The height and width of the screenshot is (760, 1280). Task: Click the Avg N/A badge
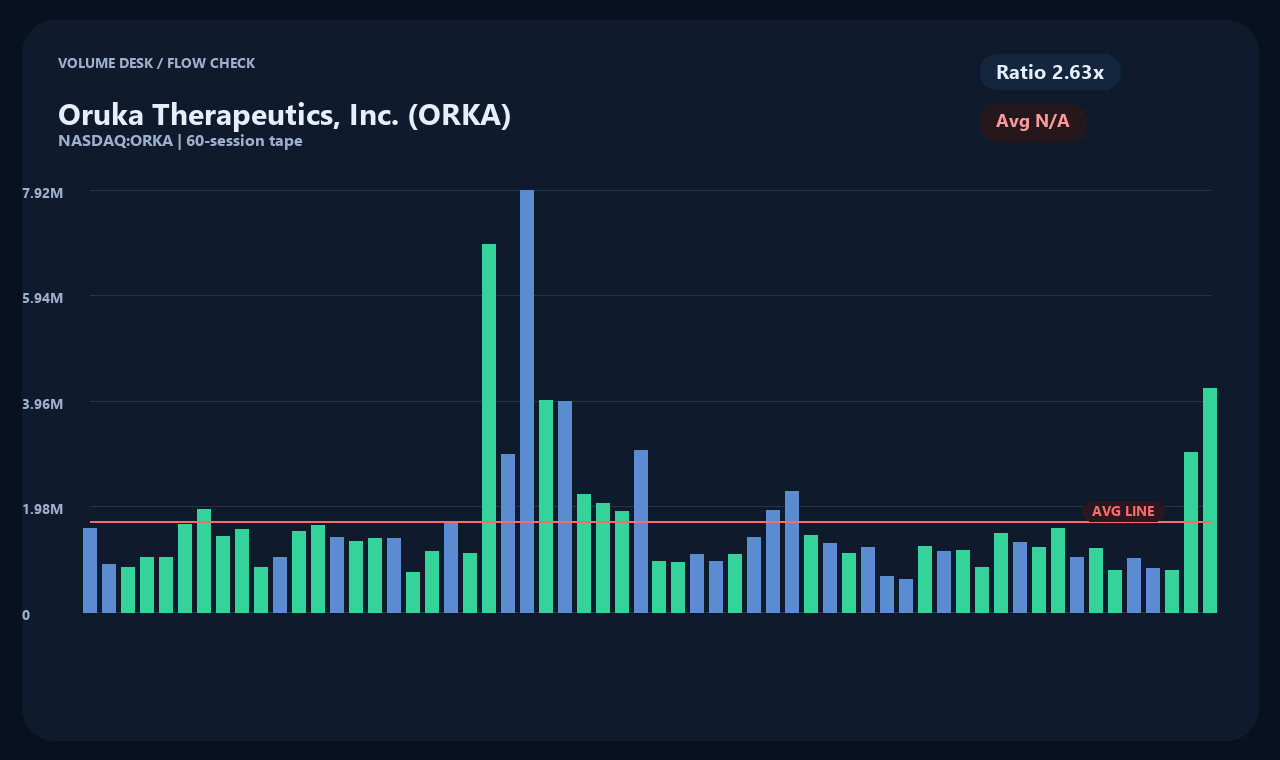1033,122
